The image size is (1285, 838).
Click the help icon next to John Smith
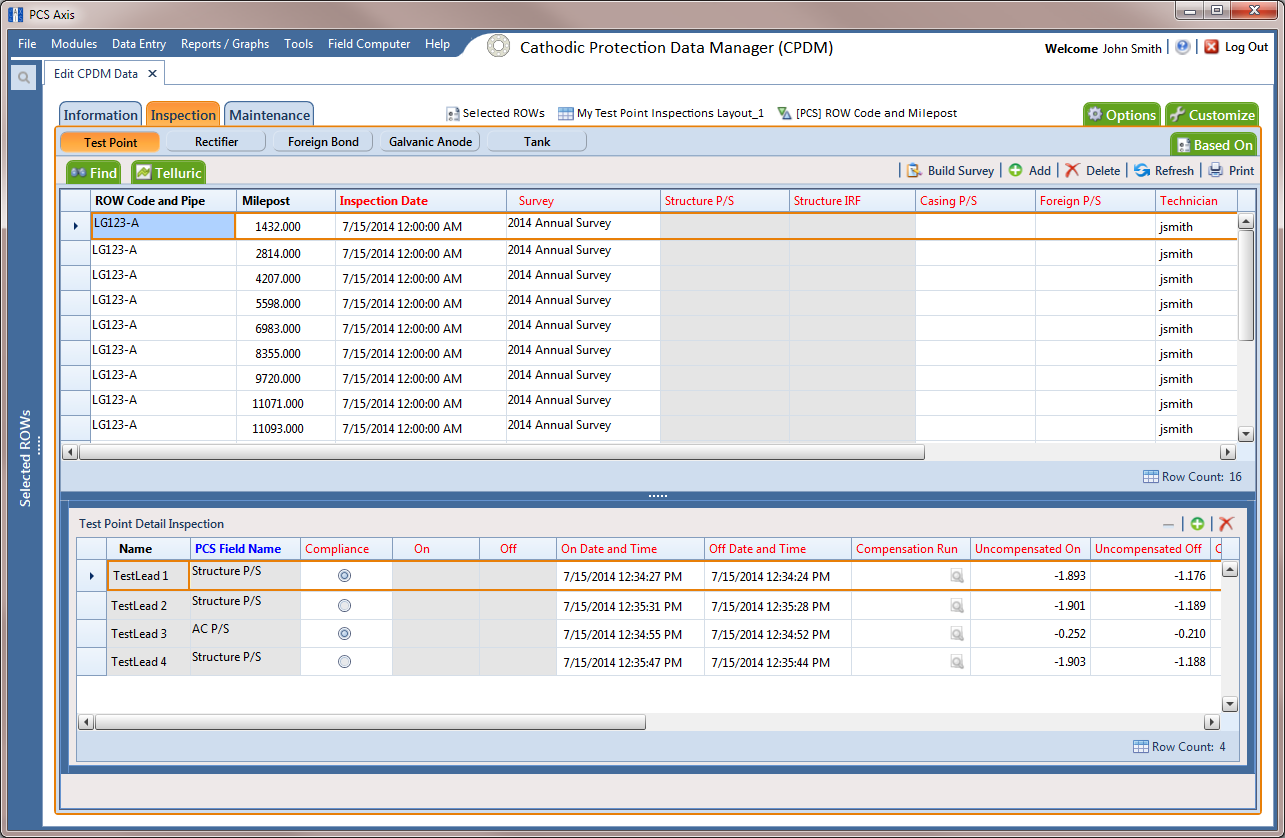click(x=1183, y=47)
